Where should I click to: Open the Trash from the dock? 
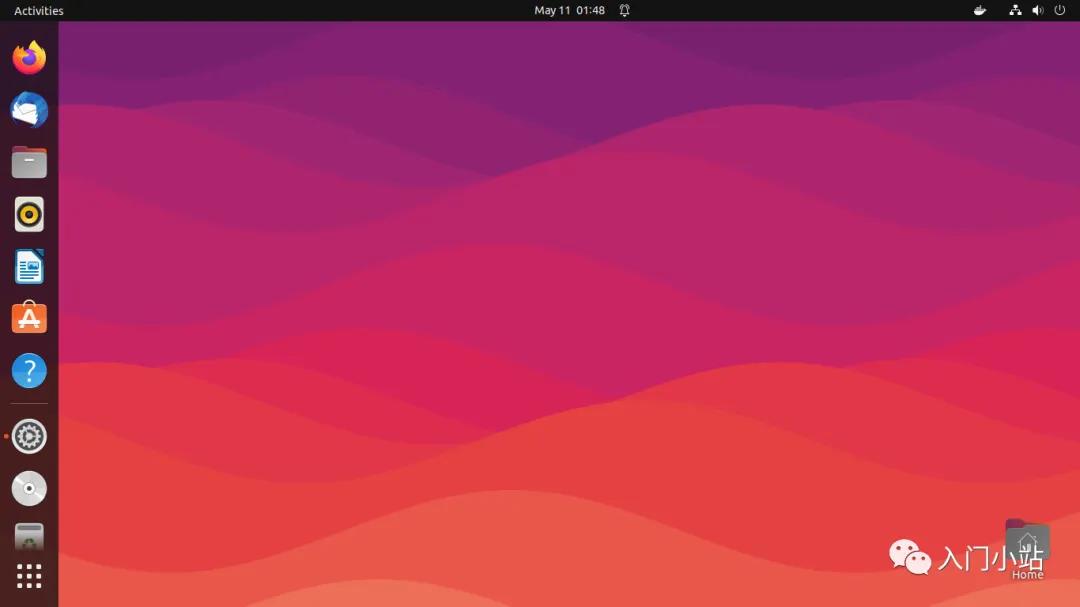click(29, 538)
